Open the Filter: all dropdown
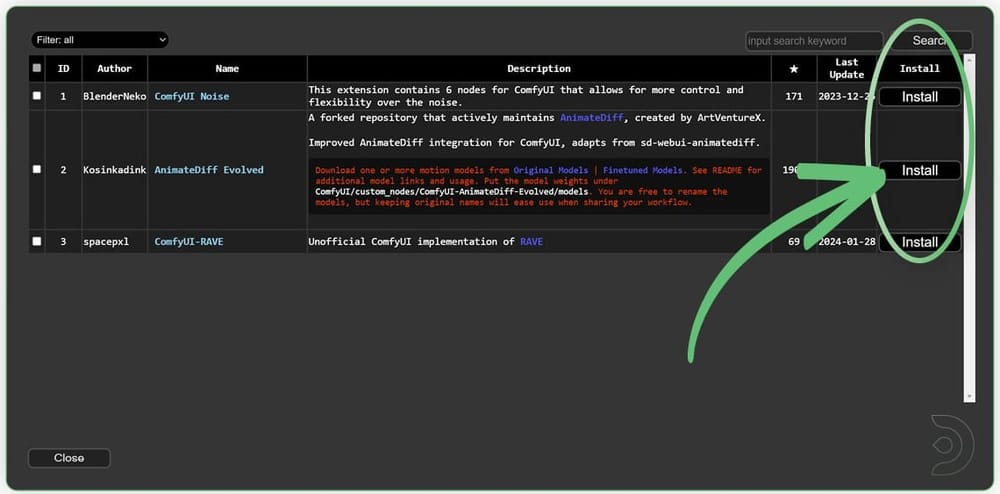This screenshot has height=494, width=1000. pyautogui.click(x=98, y=40)
